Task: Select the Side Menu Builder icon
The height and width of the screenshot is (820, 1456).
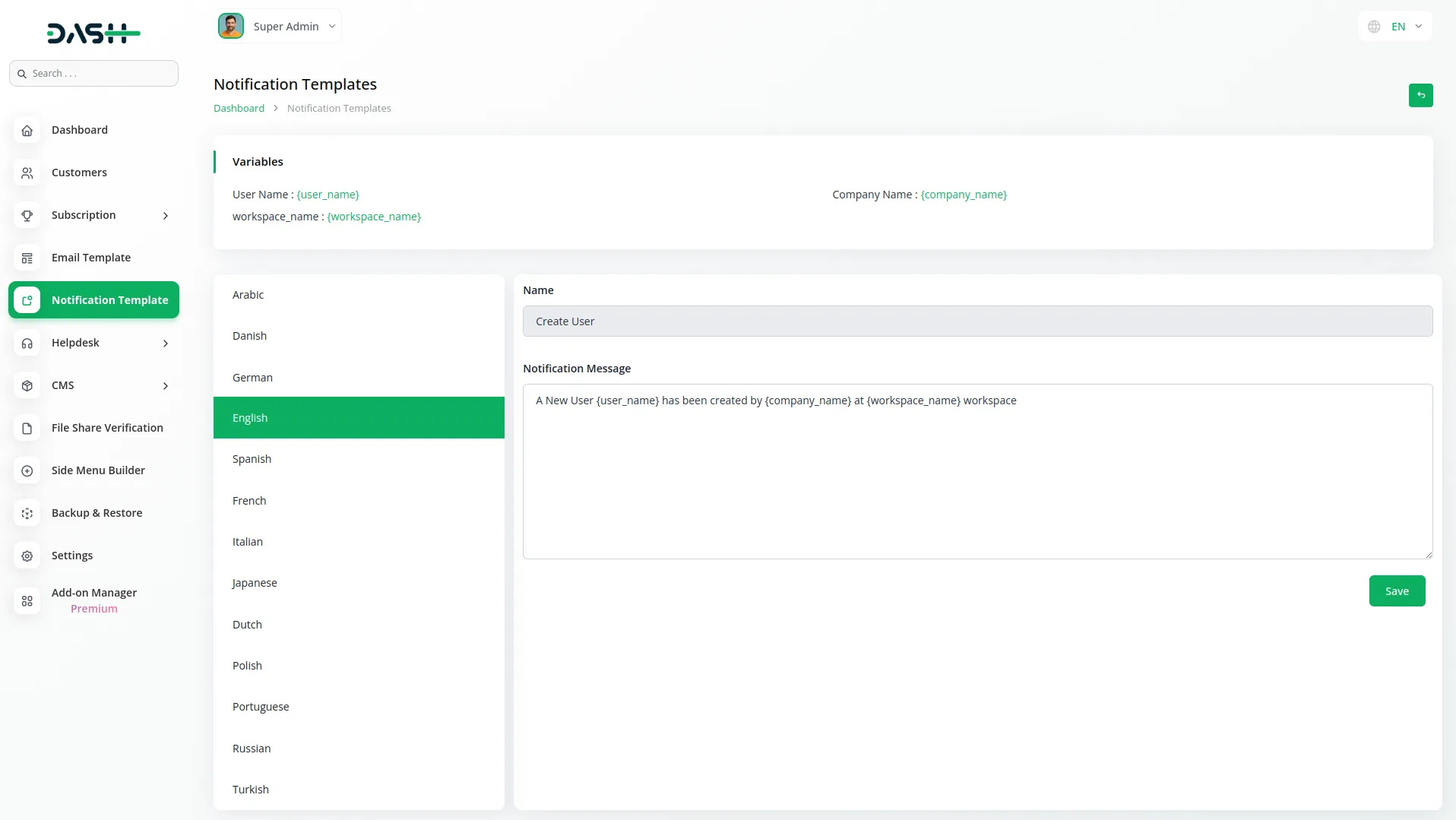Action: click(27, 470)
